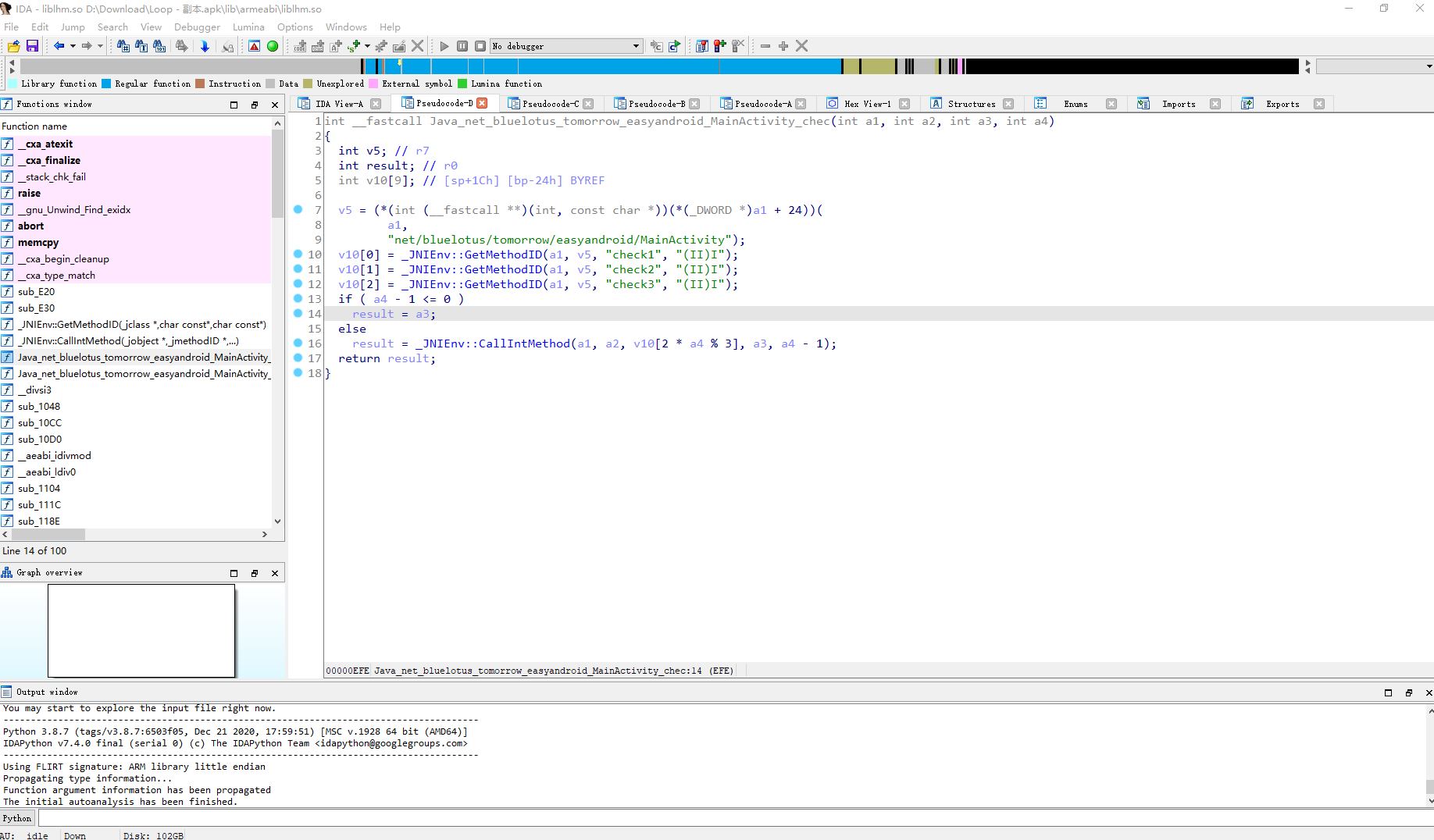Click the binoculars search icon with hash
The height and width of the screenshot is (840, 1434).
[123, 46]
